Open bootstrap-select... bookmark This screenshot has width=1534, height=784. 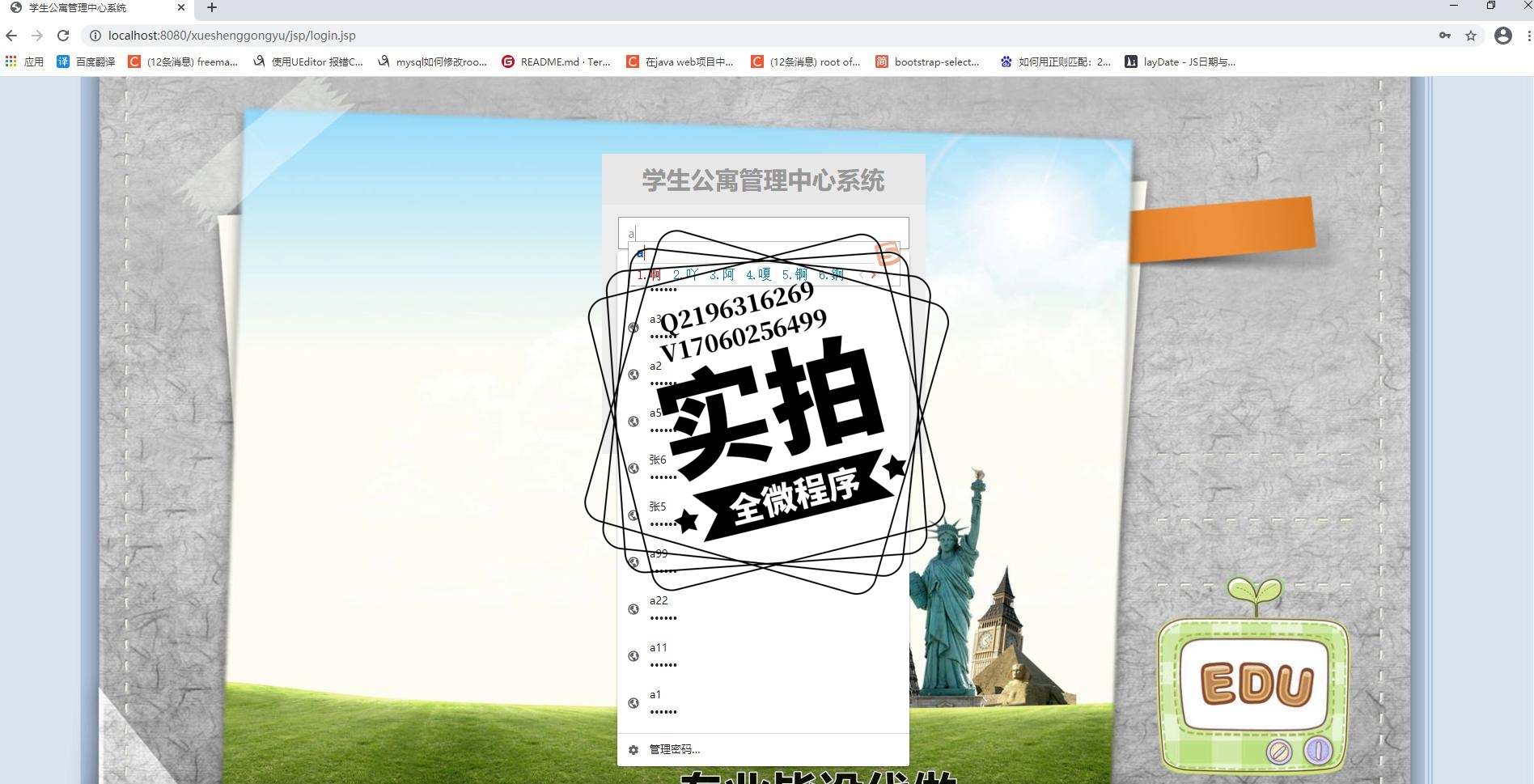click(x=928, y=61)
